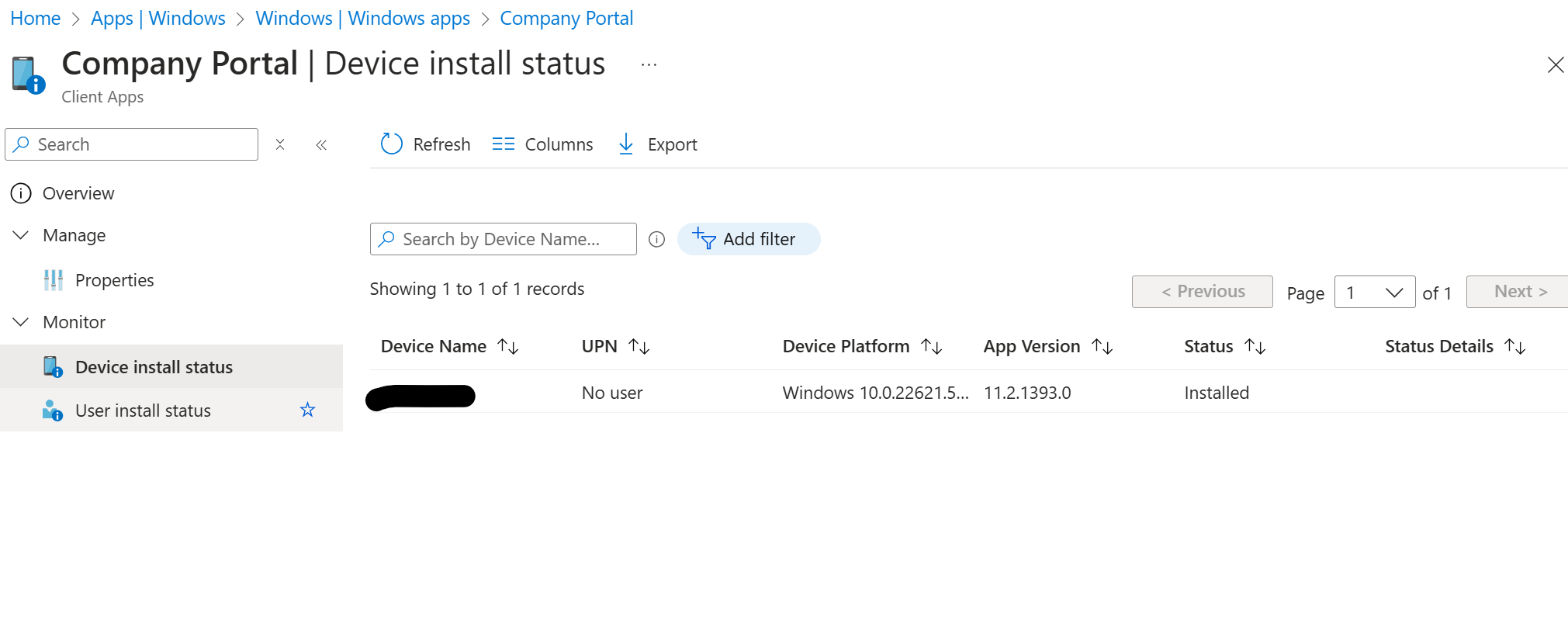Image resolution: width=1568 pixels, height=634 pixels.
Task: Collapse the Monitor section
Action: coord(21,321)
